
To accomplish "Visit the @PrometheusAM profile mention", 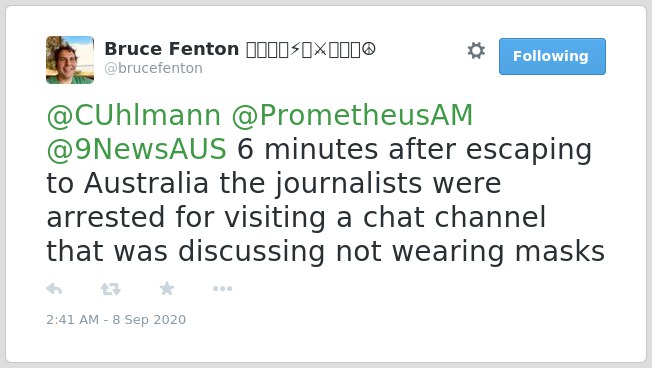I will point(352,115).
